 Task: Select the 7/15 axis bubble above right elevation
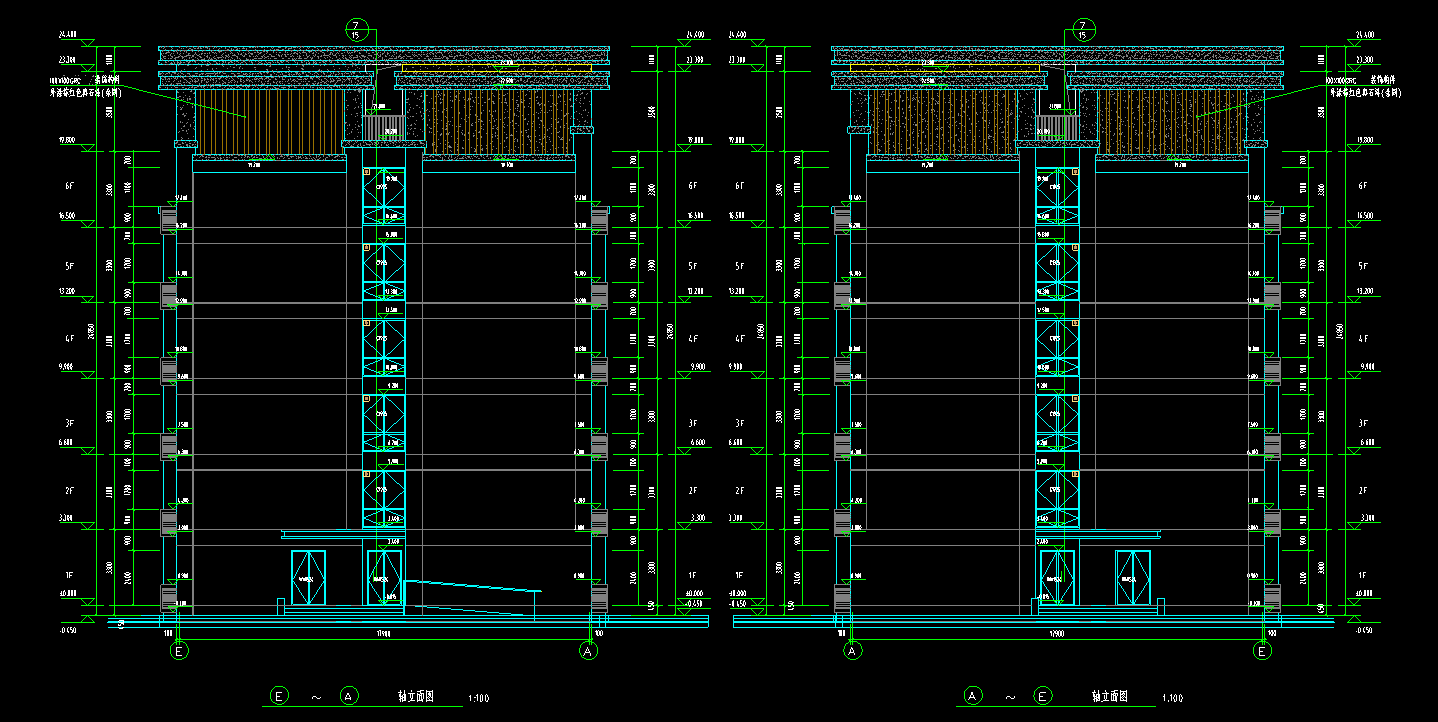1083,28
